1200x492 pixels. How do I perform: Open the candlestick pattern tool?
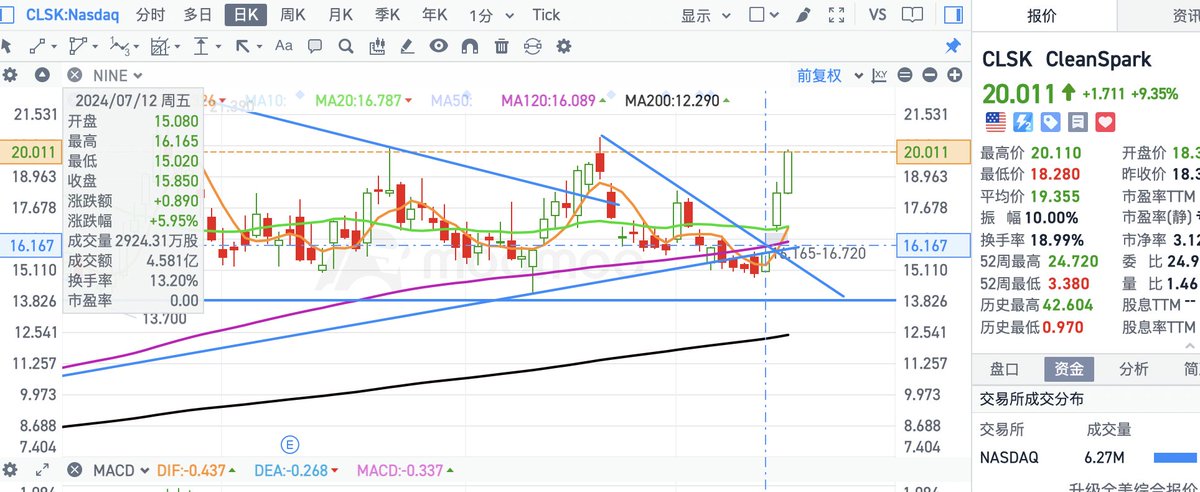377,46
